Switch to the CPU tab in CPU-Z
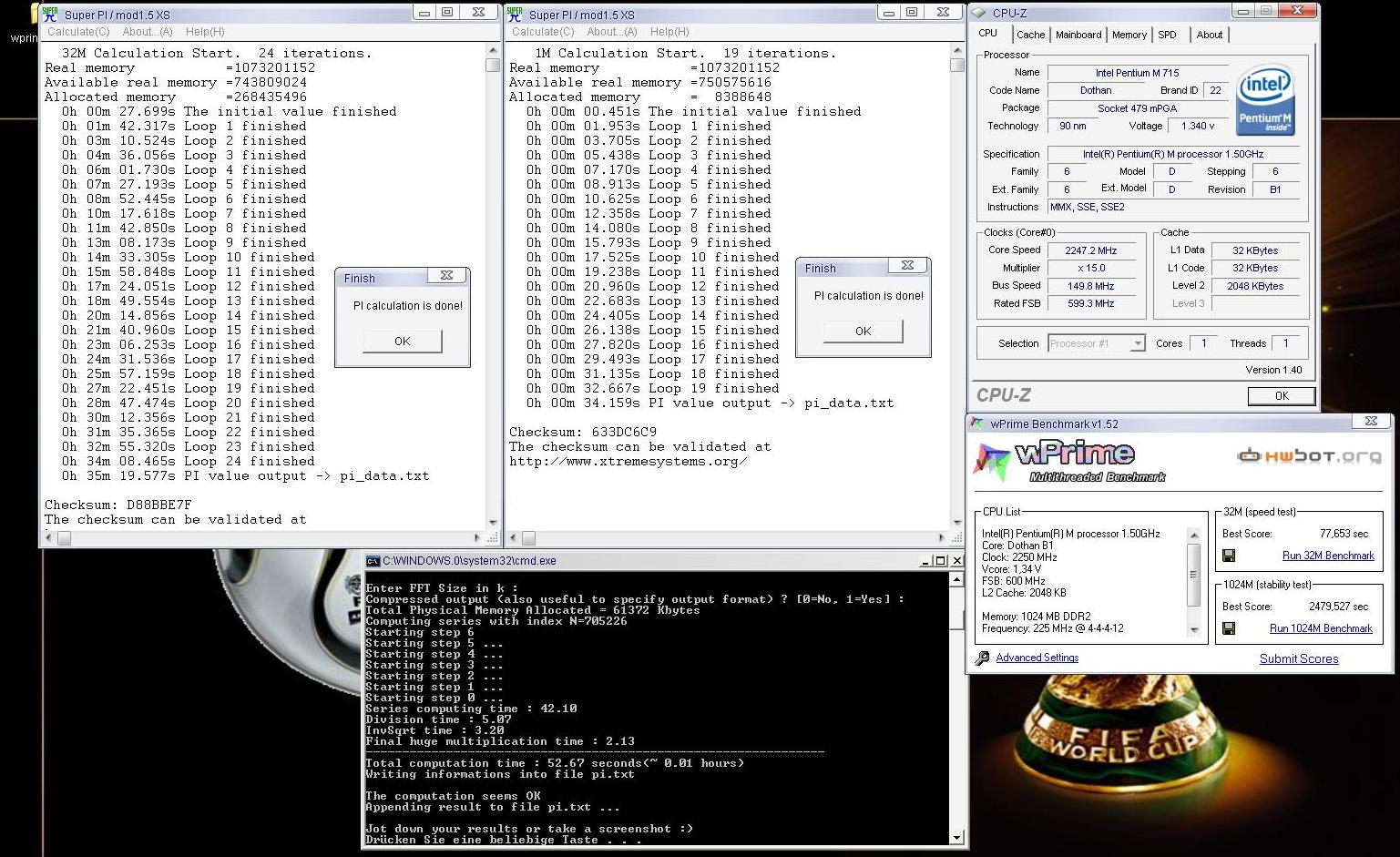 (x=988, y=33)
